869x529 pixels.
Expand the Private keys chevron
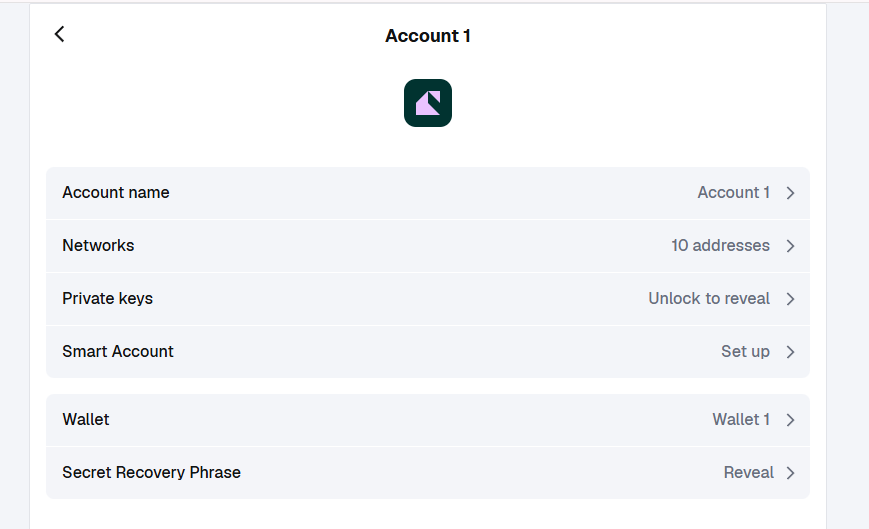tap(790, 299)
